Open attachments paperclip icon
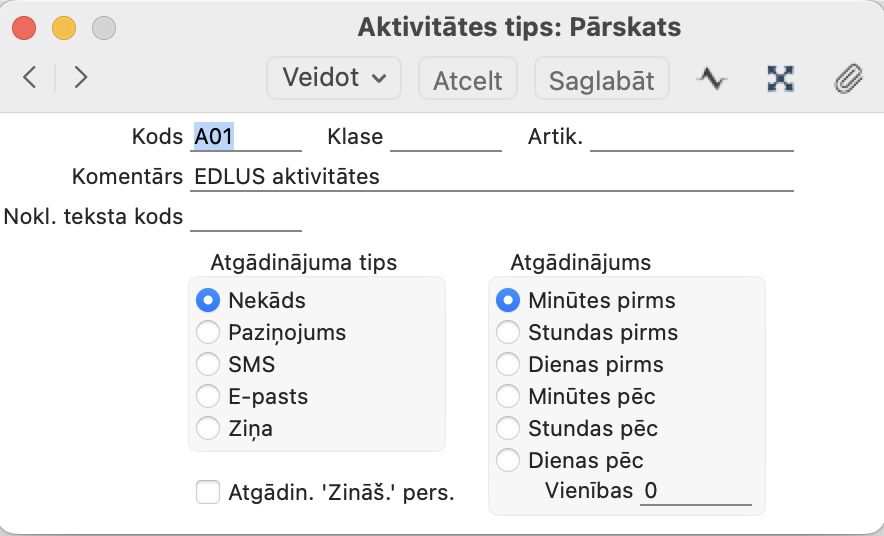The image size is (884, 536). click(848, 79)
